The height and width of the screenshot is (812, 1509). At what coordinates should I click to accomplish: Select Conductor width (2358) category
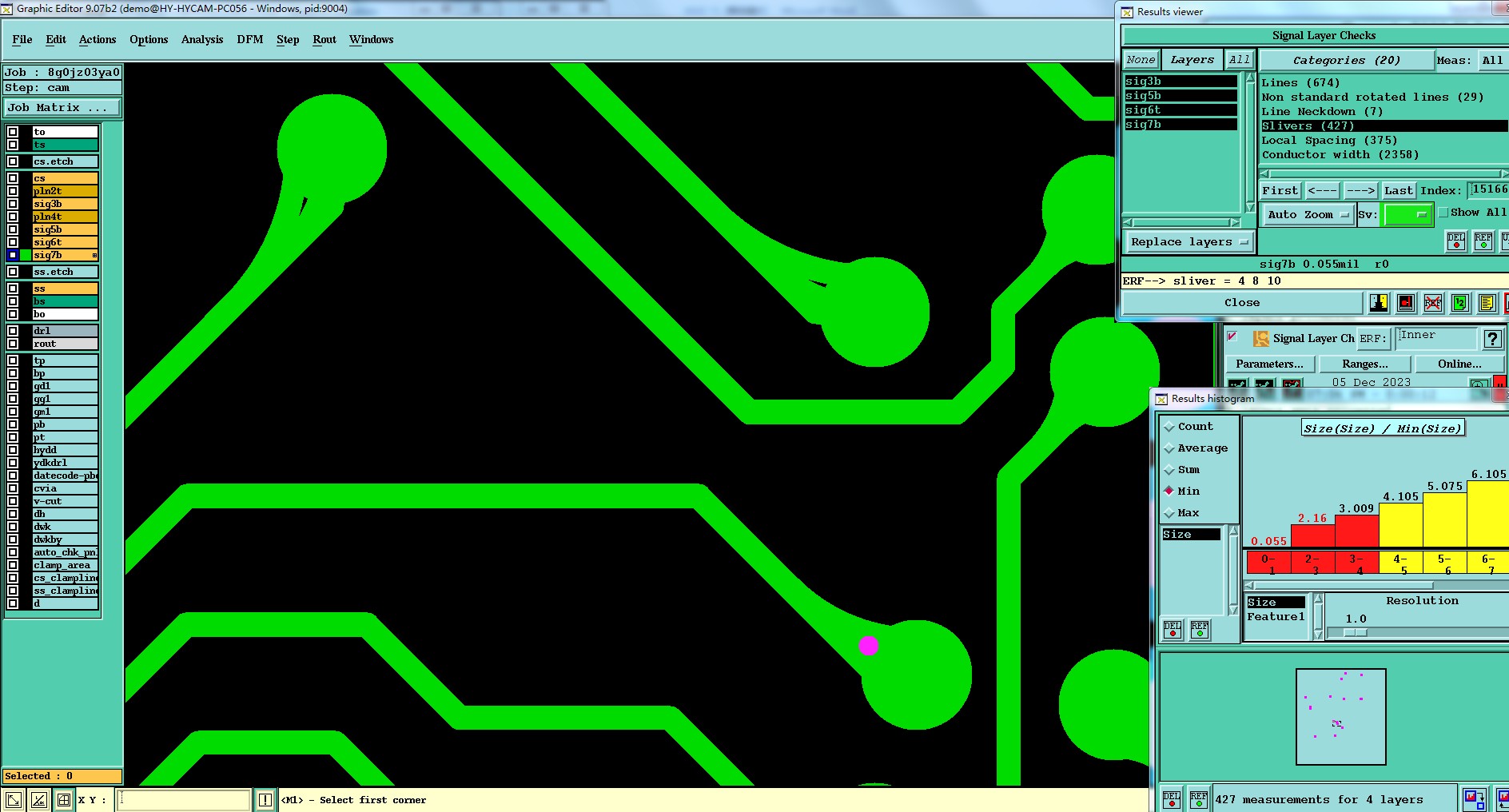[1340, 155]
